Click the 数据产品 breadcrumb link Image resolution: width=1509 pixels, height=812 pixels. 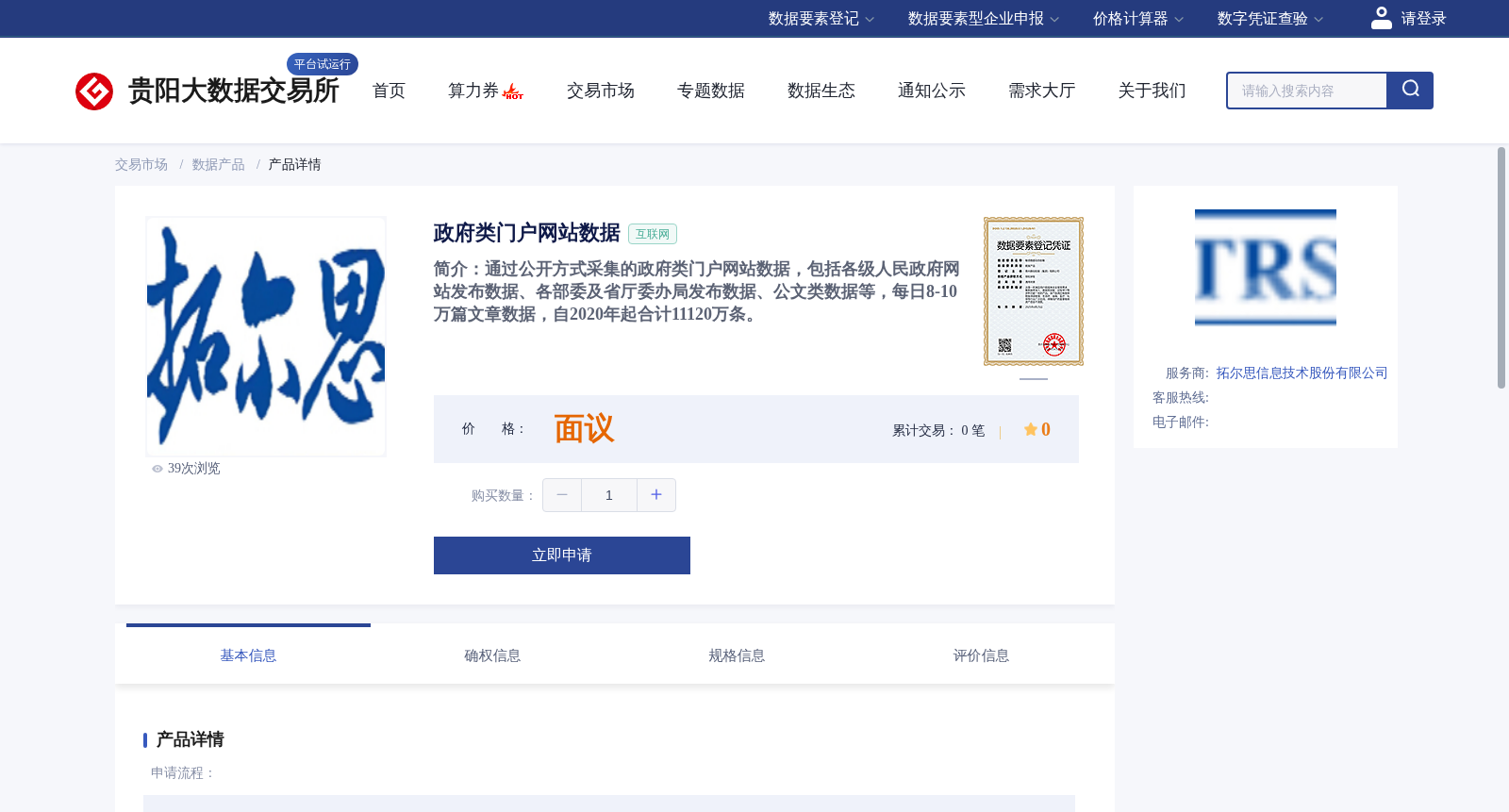219,165
